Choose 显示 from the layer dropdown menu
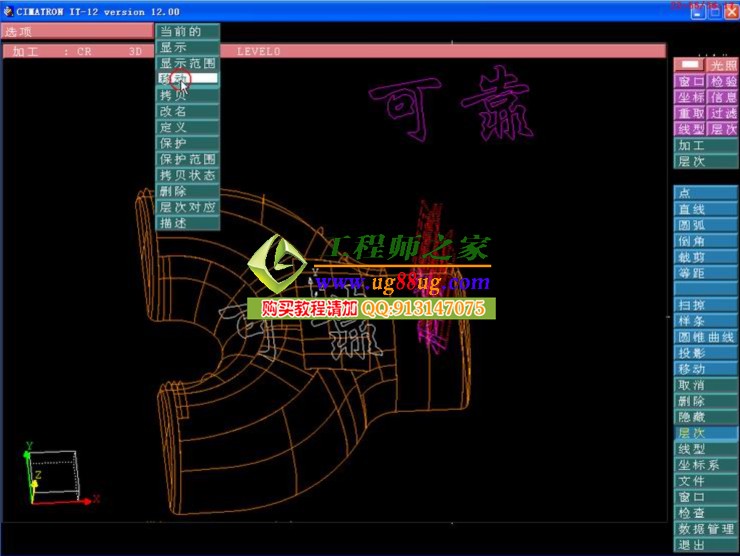Screen dimensions: 740x556 [x=187, y=47]
